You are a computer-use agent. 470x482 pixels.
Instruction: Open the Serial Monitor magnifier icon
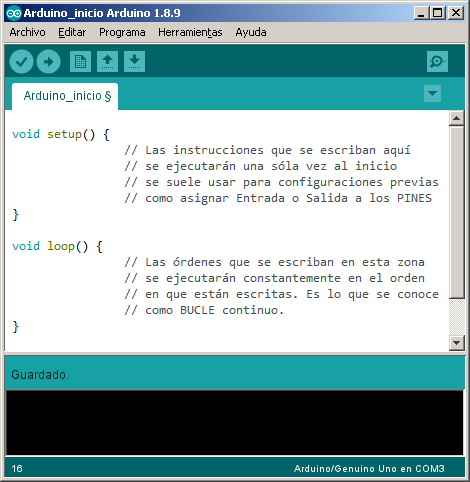(437, 61)
